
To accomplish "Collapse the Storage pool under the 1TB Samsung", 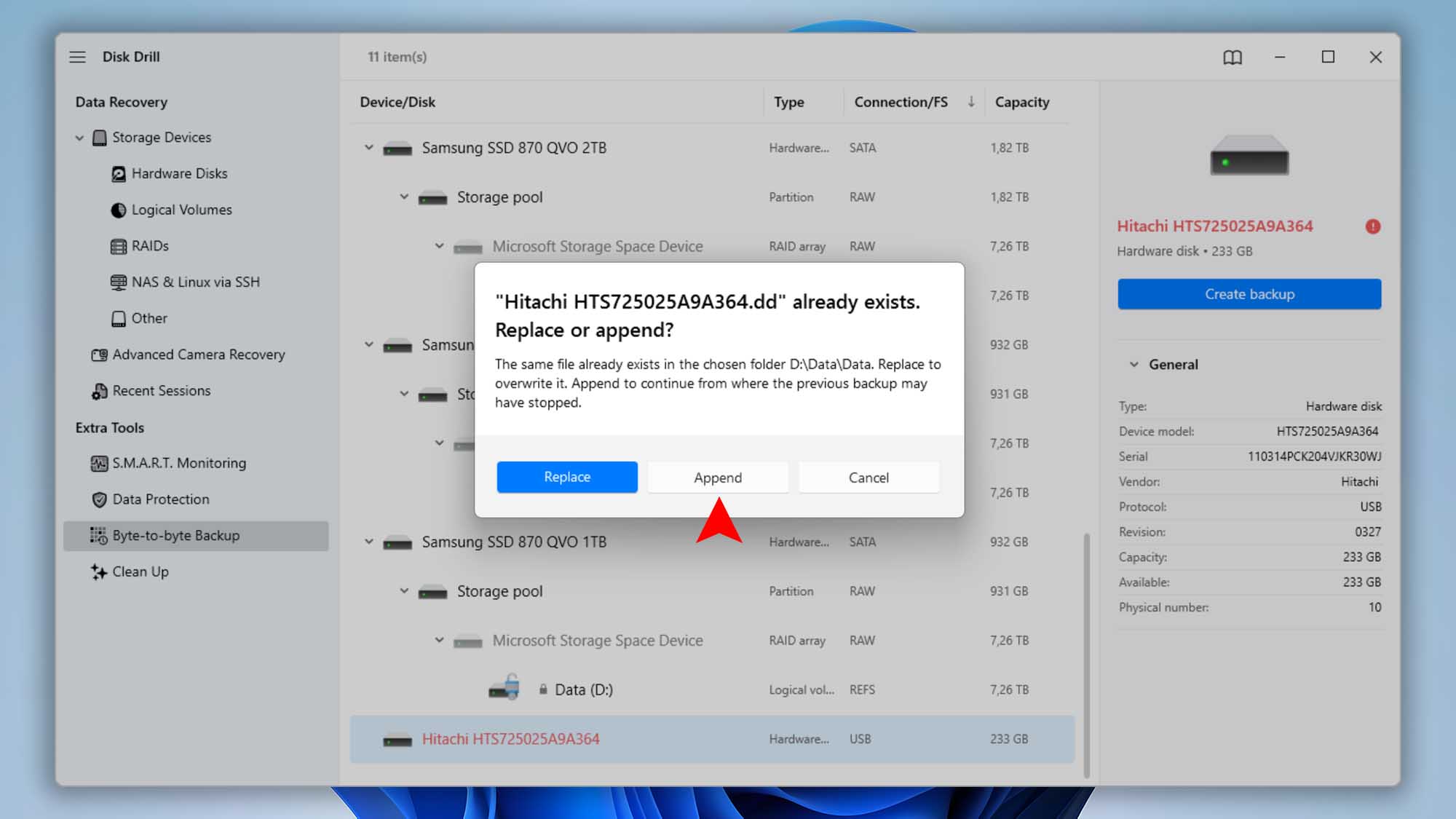I will pyautogui.click(x=404, y=591).
